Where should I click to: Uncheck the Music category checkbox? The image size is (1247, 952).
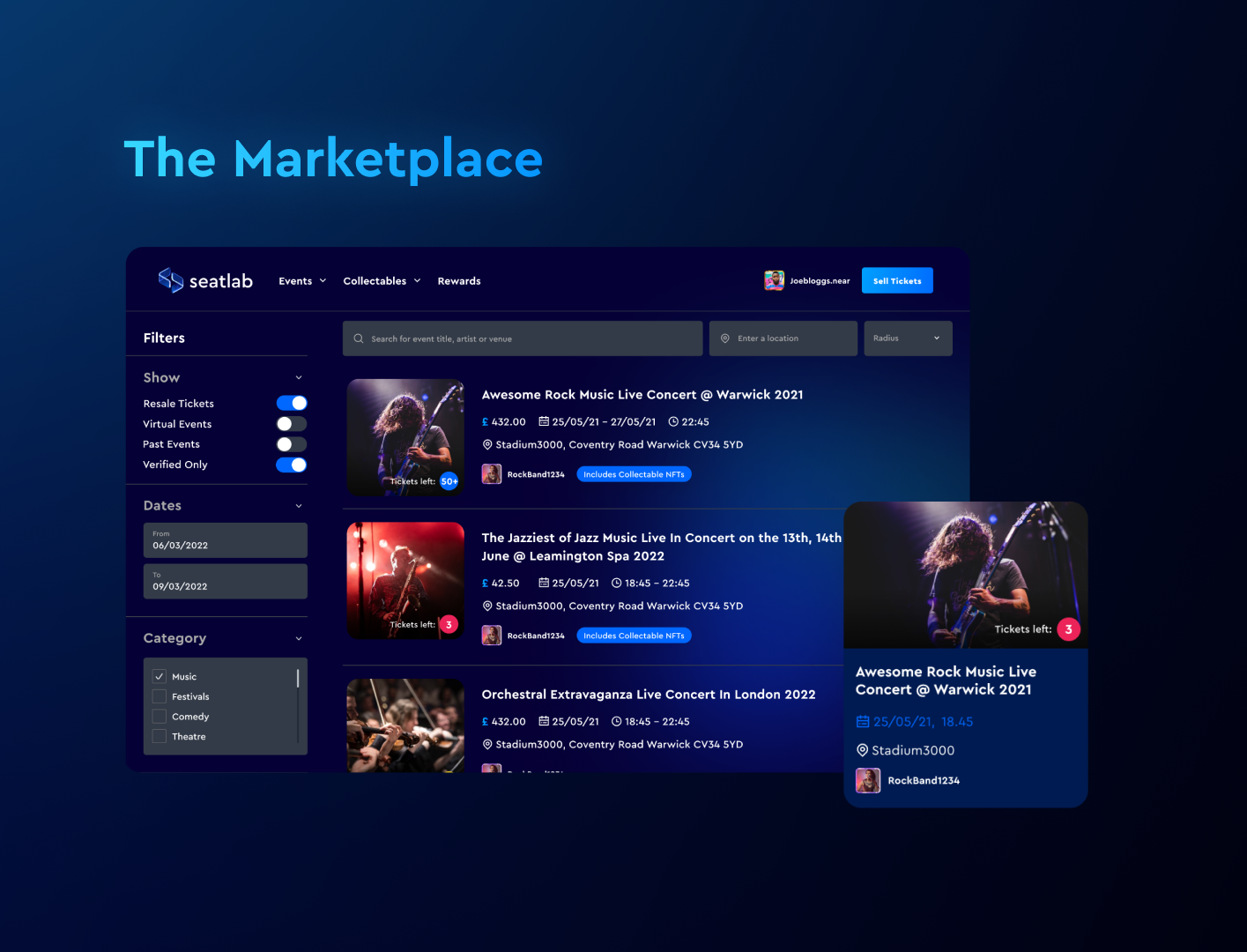[159, 675]
